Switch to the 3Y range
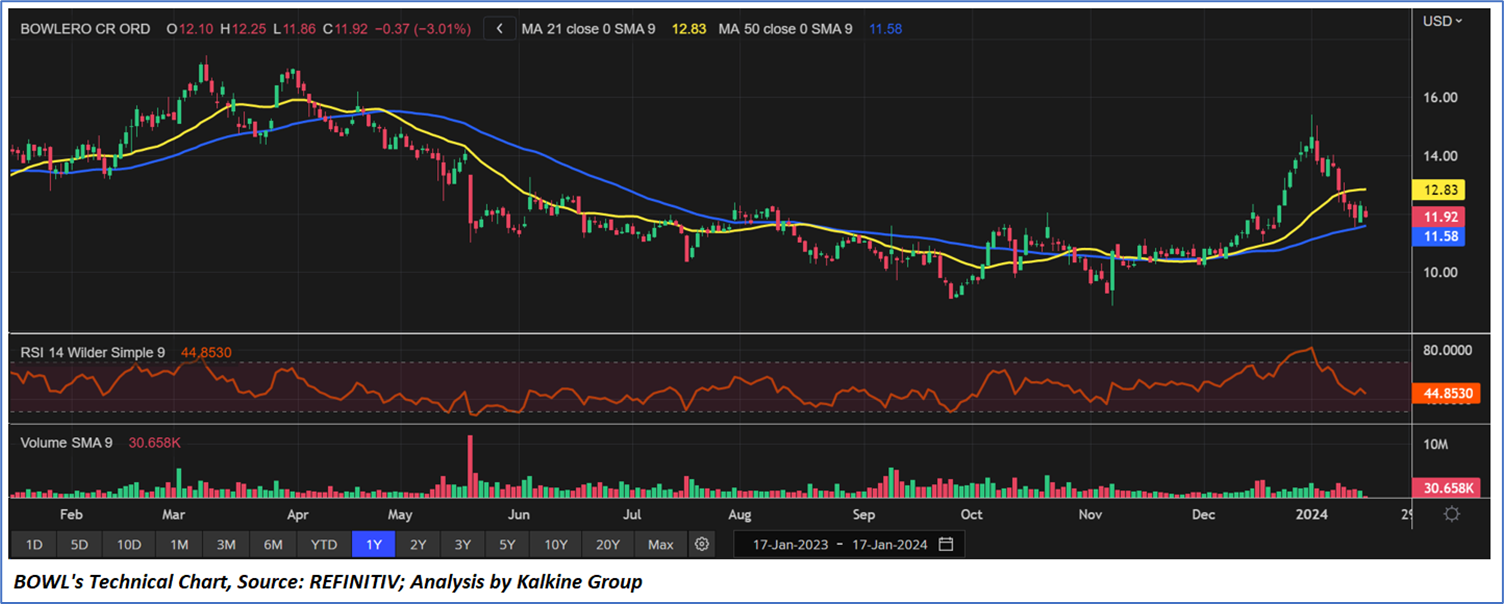Screen dimensions: 1504x604 click(463, 545)
